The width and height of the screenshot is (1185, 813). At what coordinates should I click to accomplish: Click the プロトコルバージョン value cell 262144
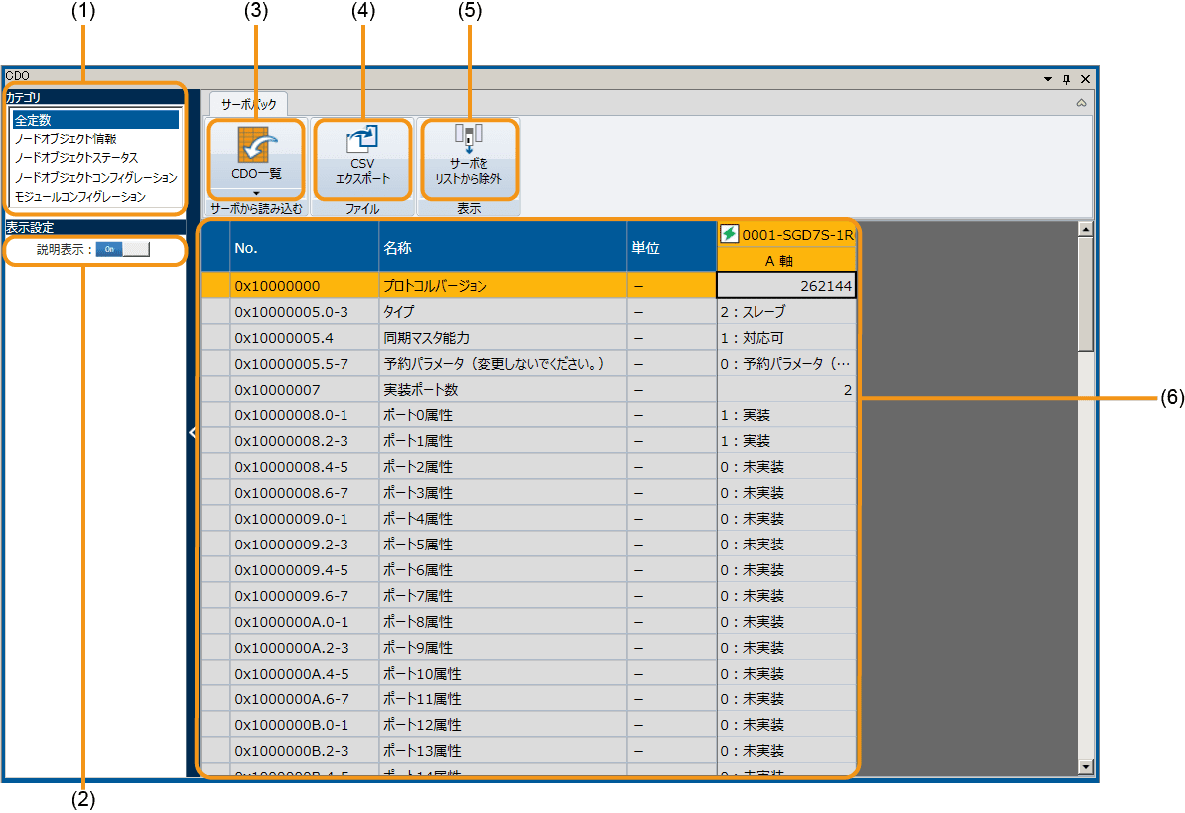[x=786, y=286]
